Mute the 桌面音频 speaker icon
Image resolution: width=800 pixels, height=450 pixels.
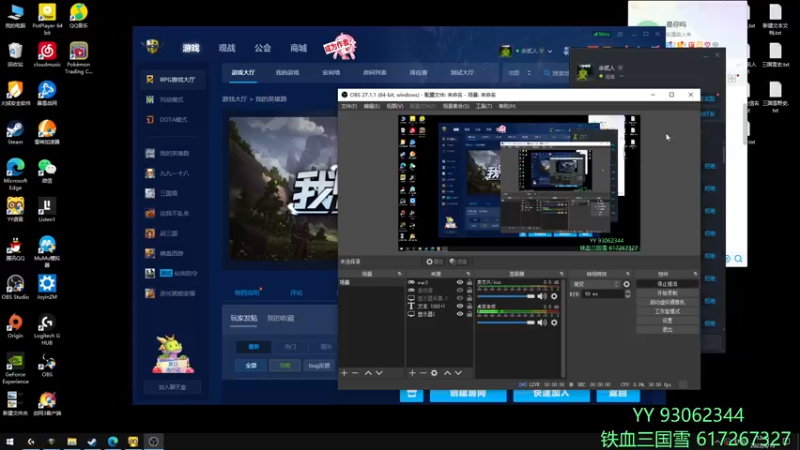click(542, 322)
